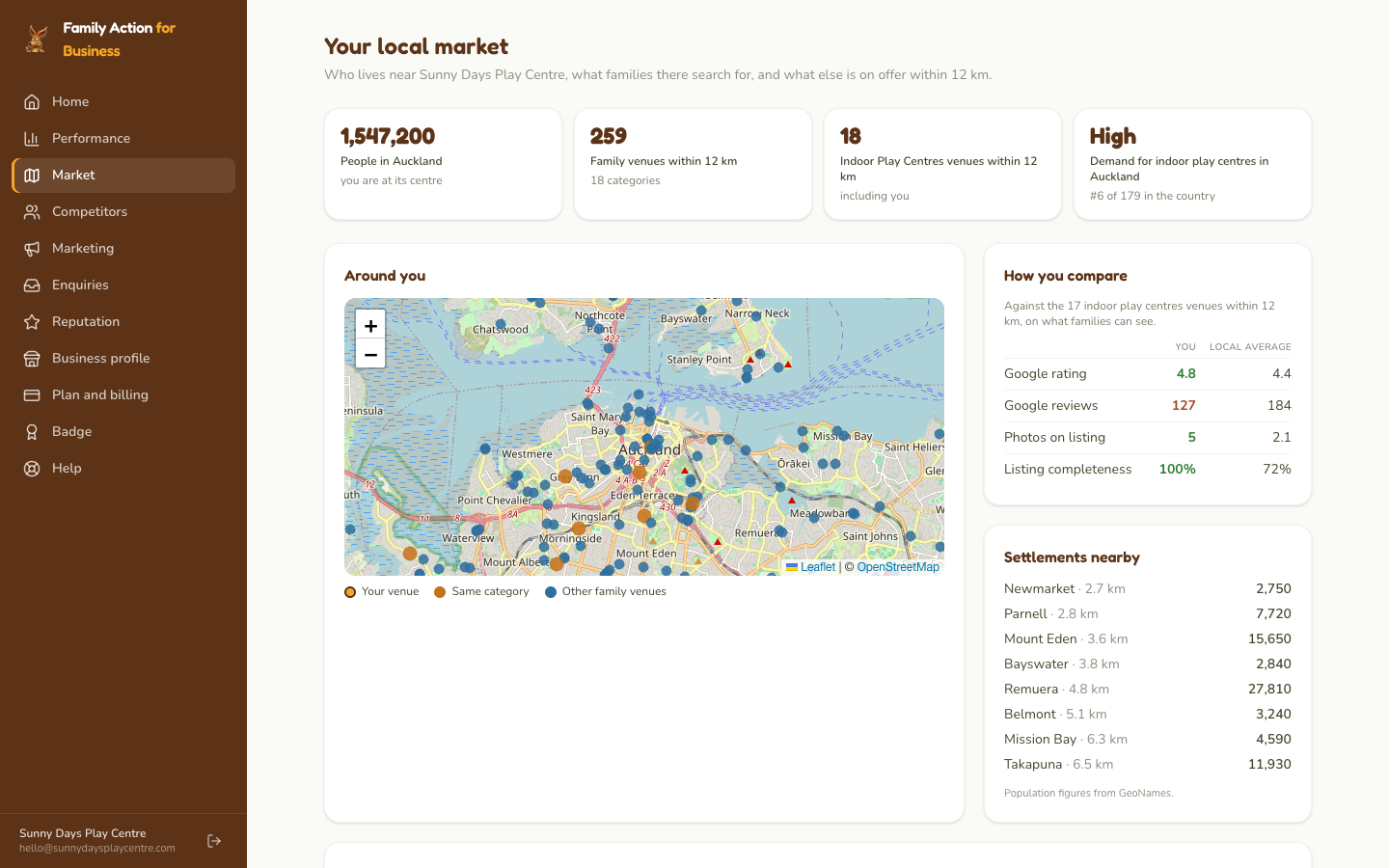Click the Marketing megaphone icon
Viewport: 1389px width, 868px height.
click(32, 248)
